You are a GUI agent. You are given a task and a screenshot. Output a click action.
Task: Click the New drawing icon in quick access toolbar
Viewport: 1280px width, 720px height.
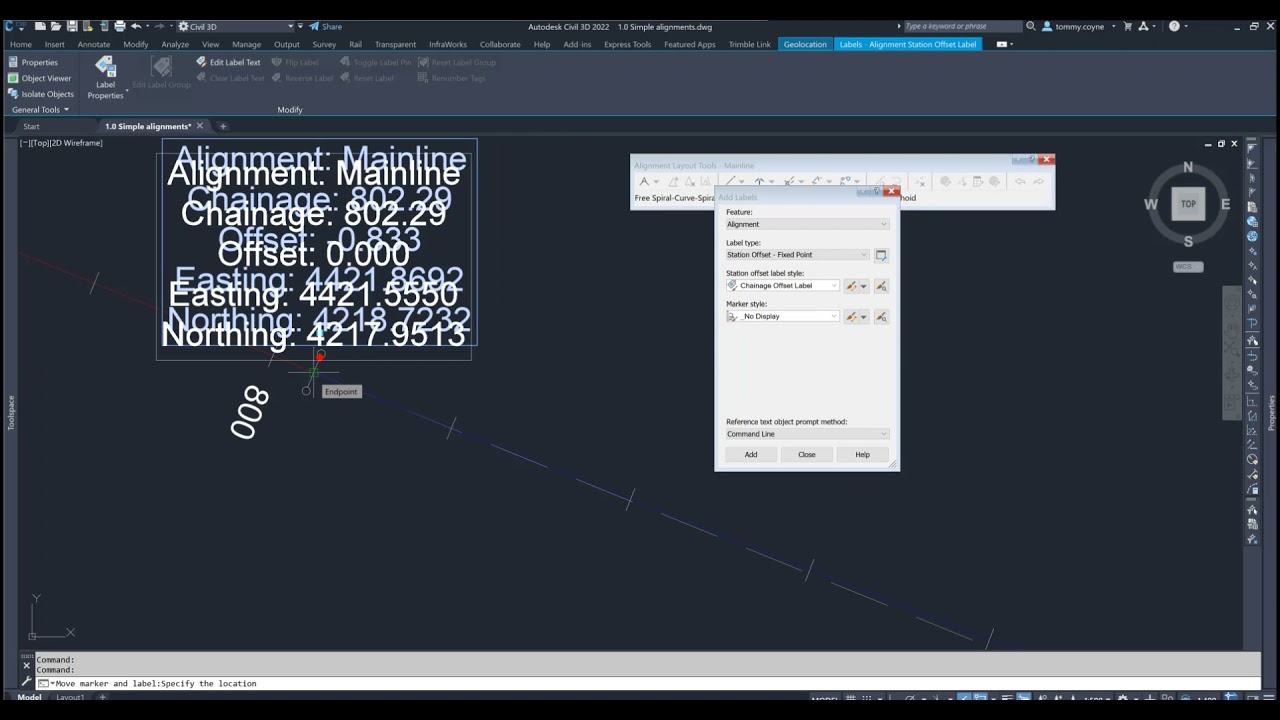click(38, 26)
